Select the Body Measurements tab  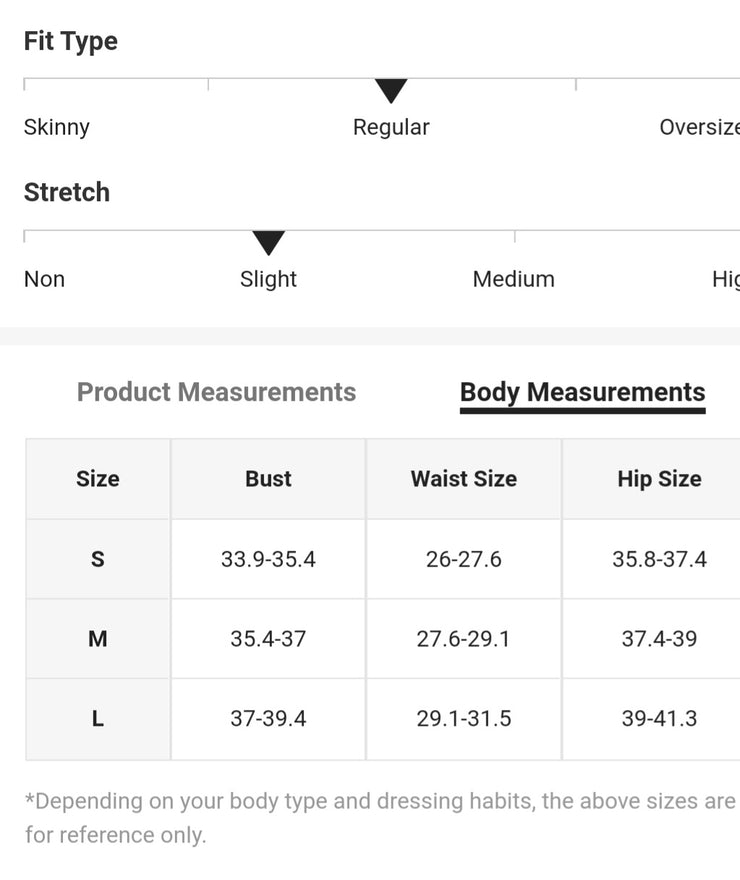[x=582, y=392]
